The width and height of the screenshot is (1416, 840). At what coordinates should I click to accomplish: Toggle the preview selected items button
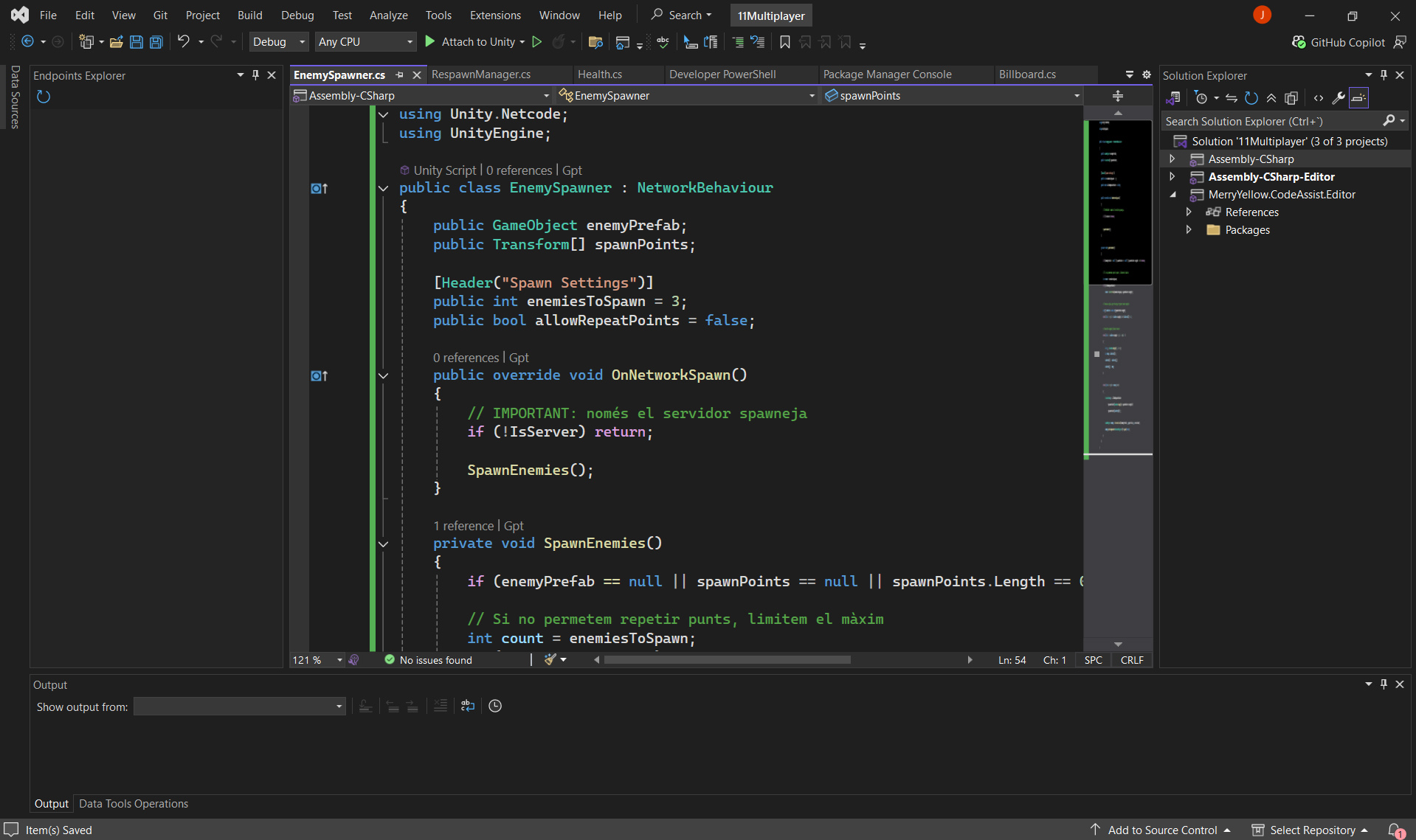1358,97
